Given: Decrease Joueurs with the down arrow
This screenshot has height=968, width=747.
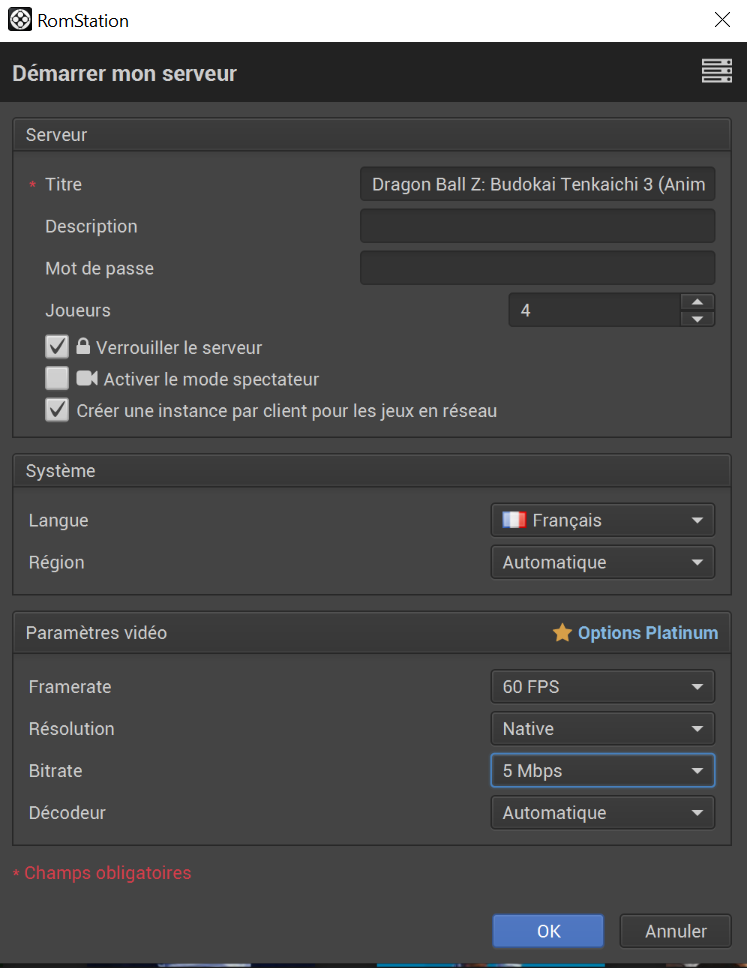Looking at the screenshot, I should click(x=698, y=319).
